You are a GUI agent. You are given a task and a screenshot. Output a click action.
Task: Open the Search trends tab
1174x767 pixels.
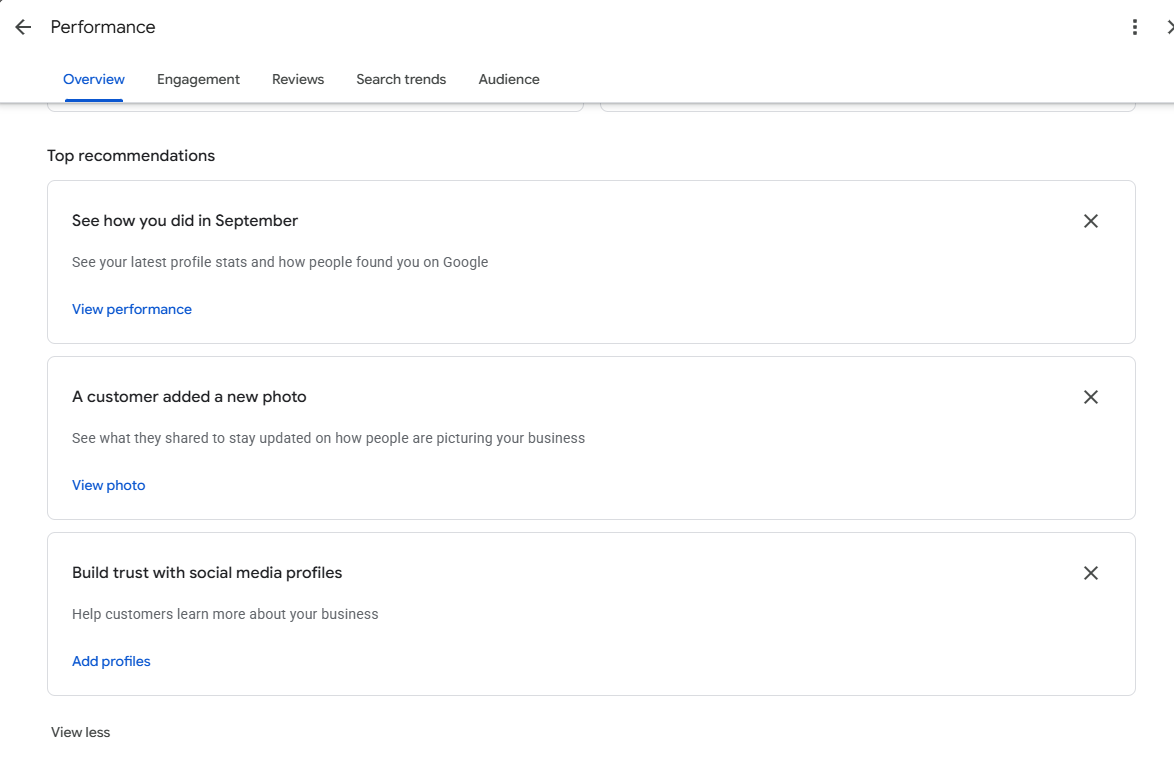pos(401,79)
